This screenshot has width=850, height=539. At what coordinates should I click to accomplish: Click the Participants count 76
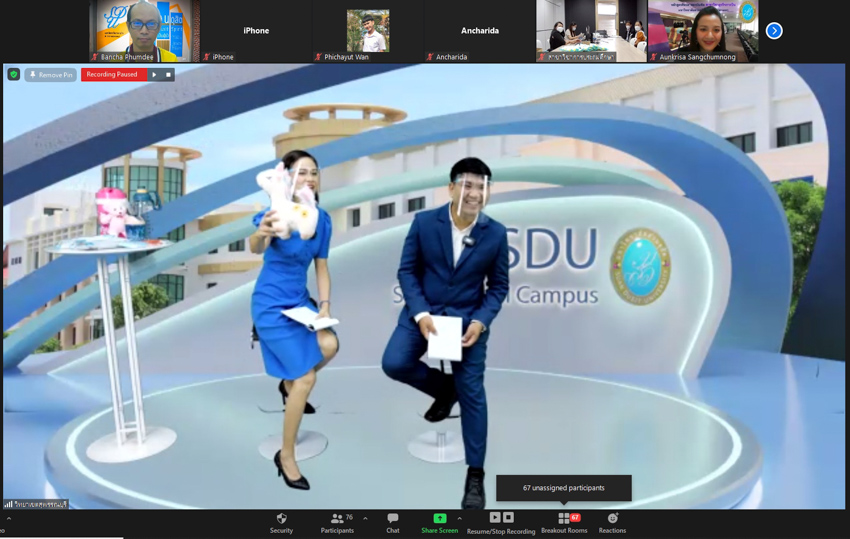pos(349,517)
